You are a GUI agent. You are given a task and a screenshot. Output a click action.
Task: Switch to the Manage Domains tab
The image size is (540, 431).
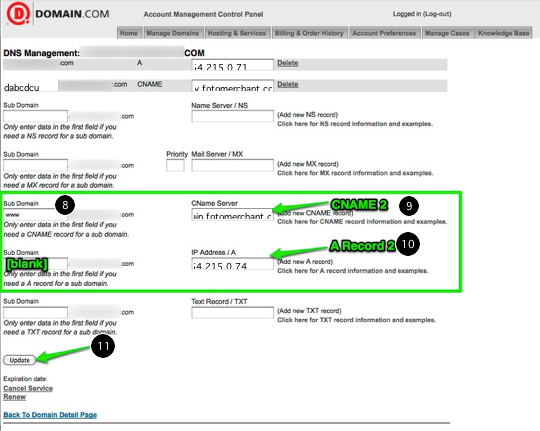(173, 33)
